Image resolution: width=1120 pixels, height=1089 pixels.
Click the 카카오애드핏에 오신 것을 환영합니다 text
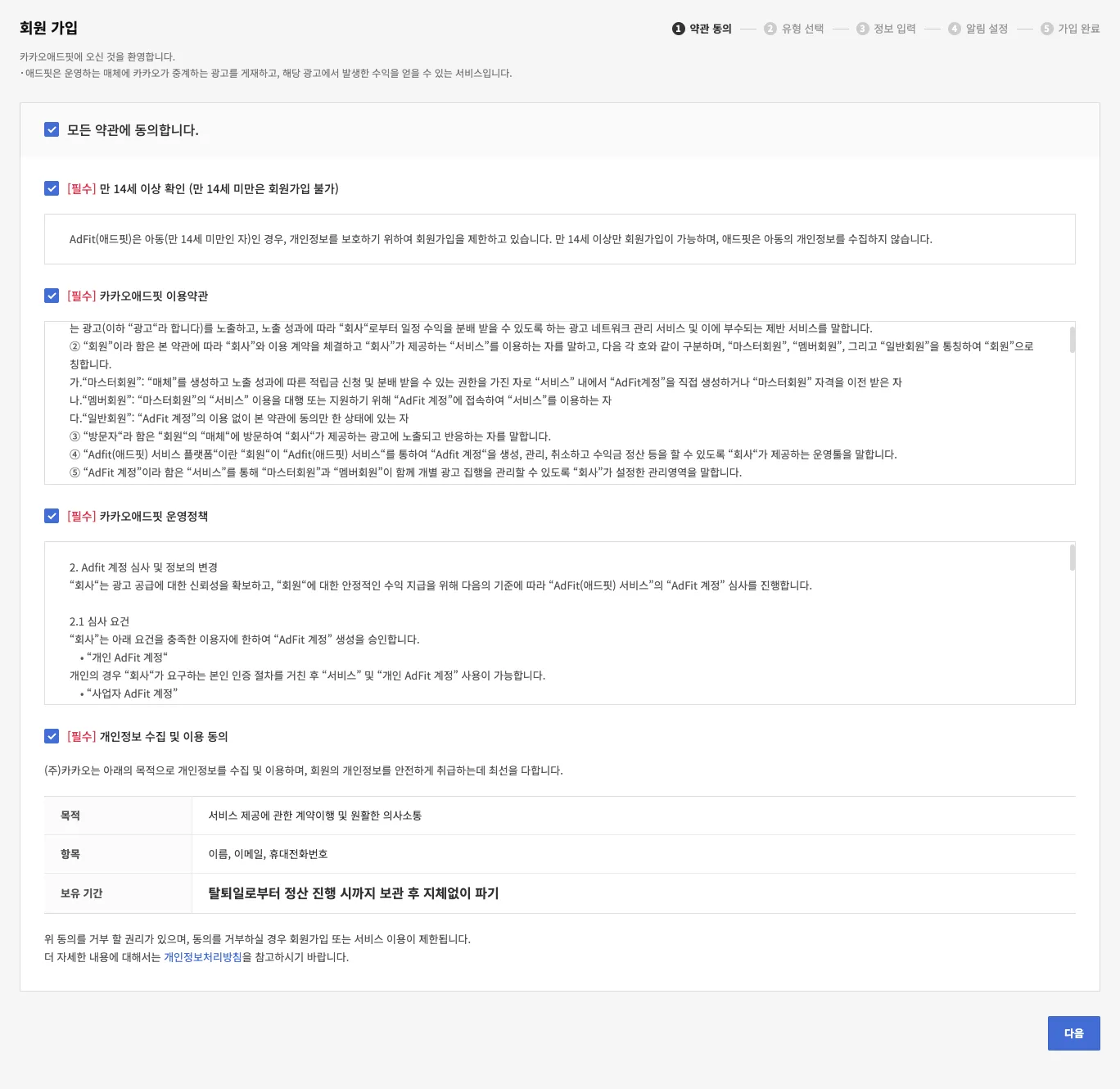coord(97,56)
